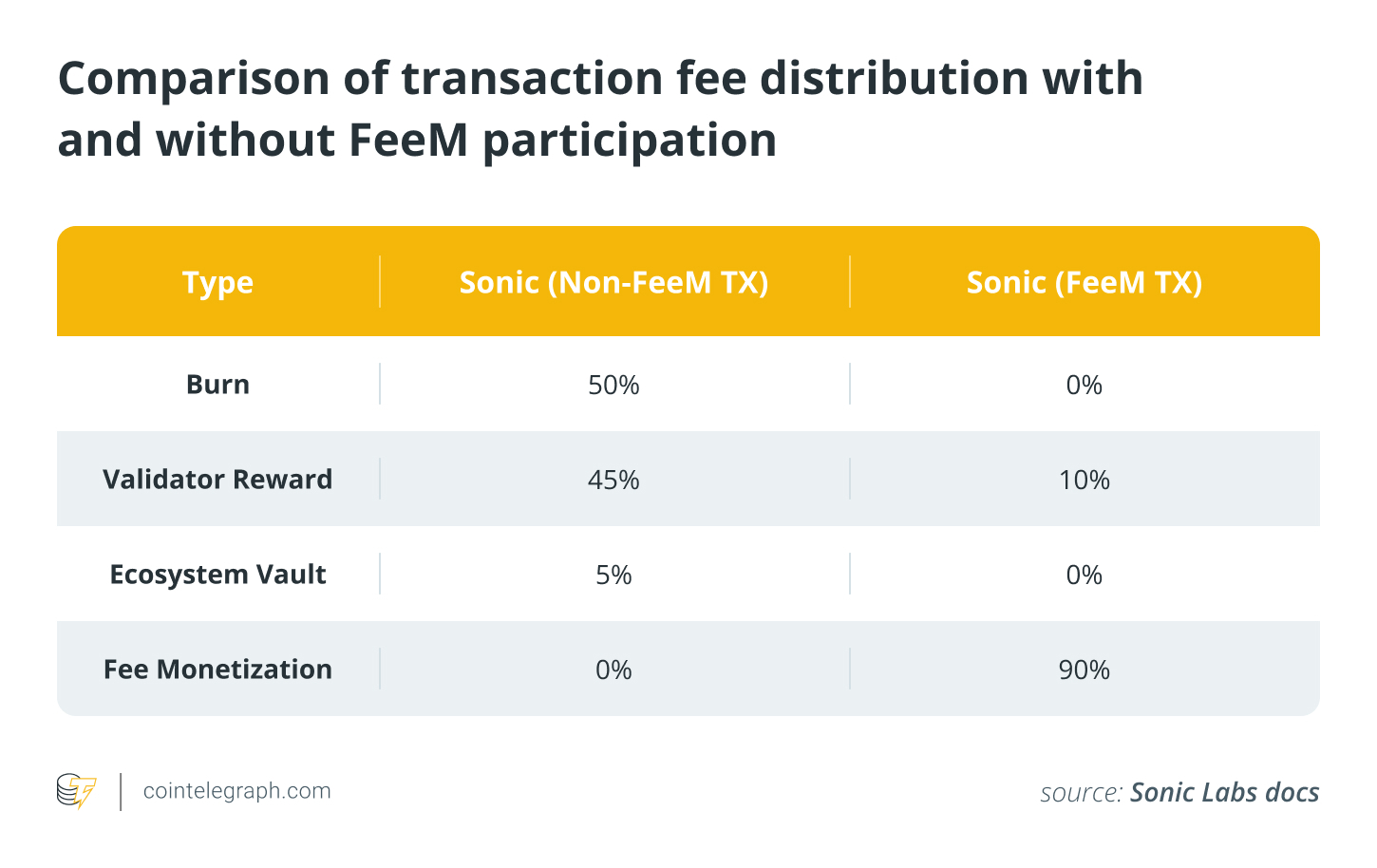The width and height of the screenshot is (1377, 868).
Task: Select the Validator Reward row label
Action: point(217,480)
